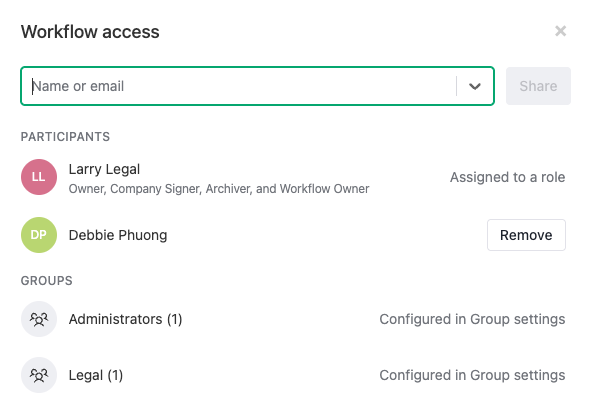The image size is (593, 416).
Task: Open the Legal (1) group entry
Action: [96, 375]
